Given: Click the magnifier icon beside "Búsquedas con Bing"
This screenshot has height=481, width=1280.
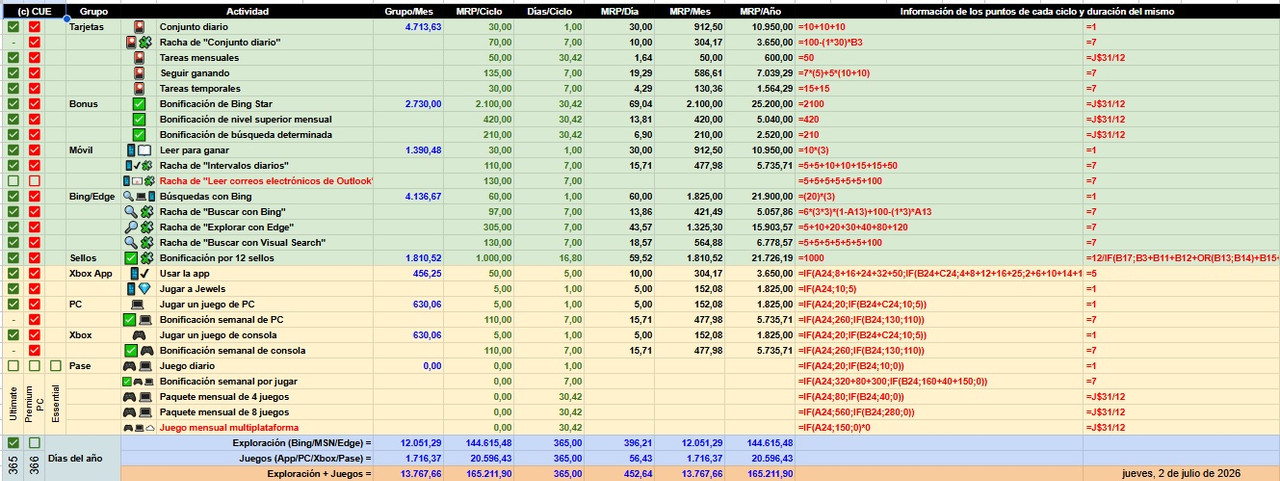Looking at the screenshot, I should point(129,196).
